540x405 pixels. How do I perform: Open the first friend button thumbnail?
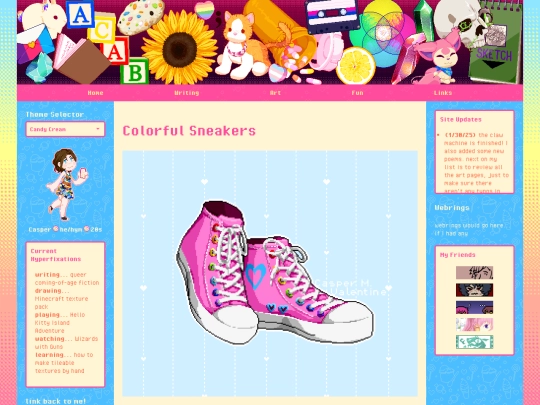click(474, 272)
